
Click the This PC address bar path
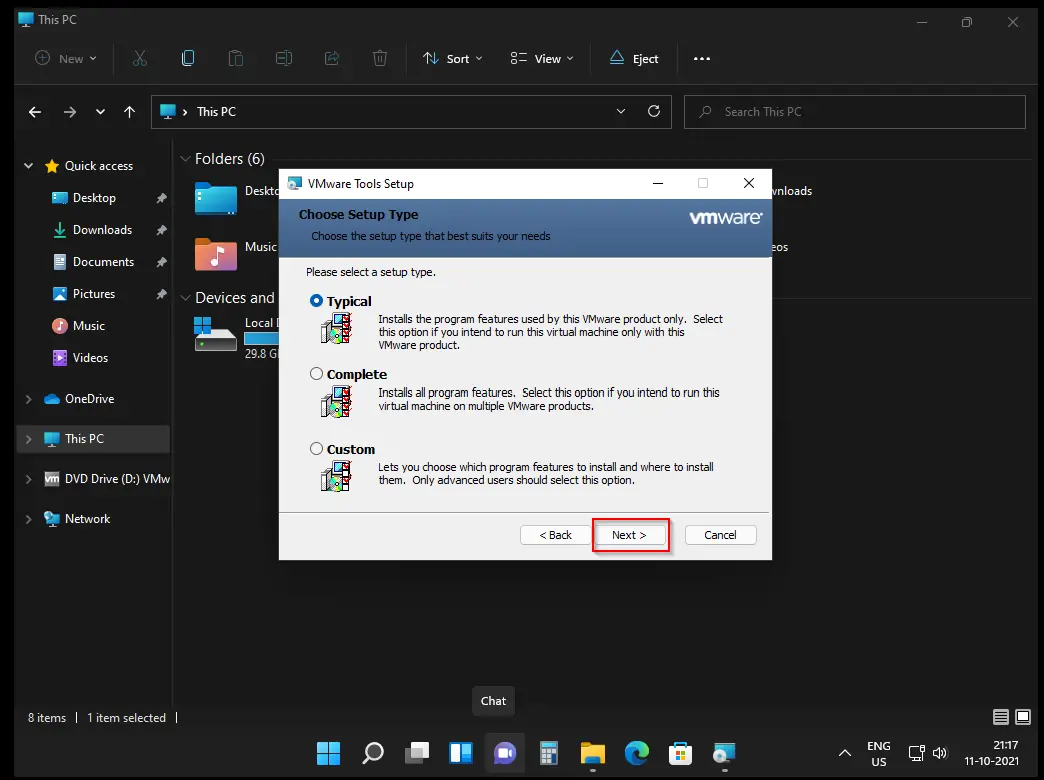pyautogui.click(x=216, y=112)
